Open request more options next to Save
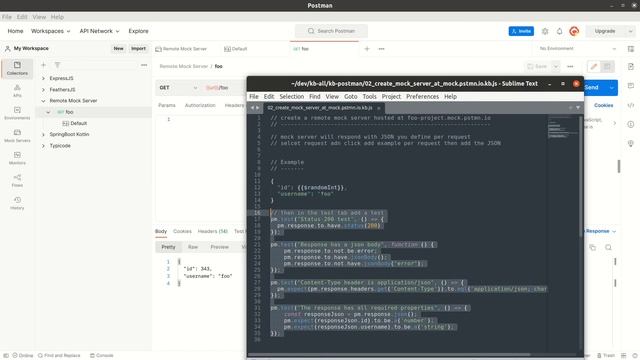This screenshot has width=640, height=360. click(x=570, y=67)
